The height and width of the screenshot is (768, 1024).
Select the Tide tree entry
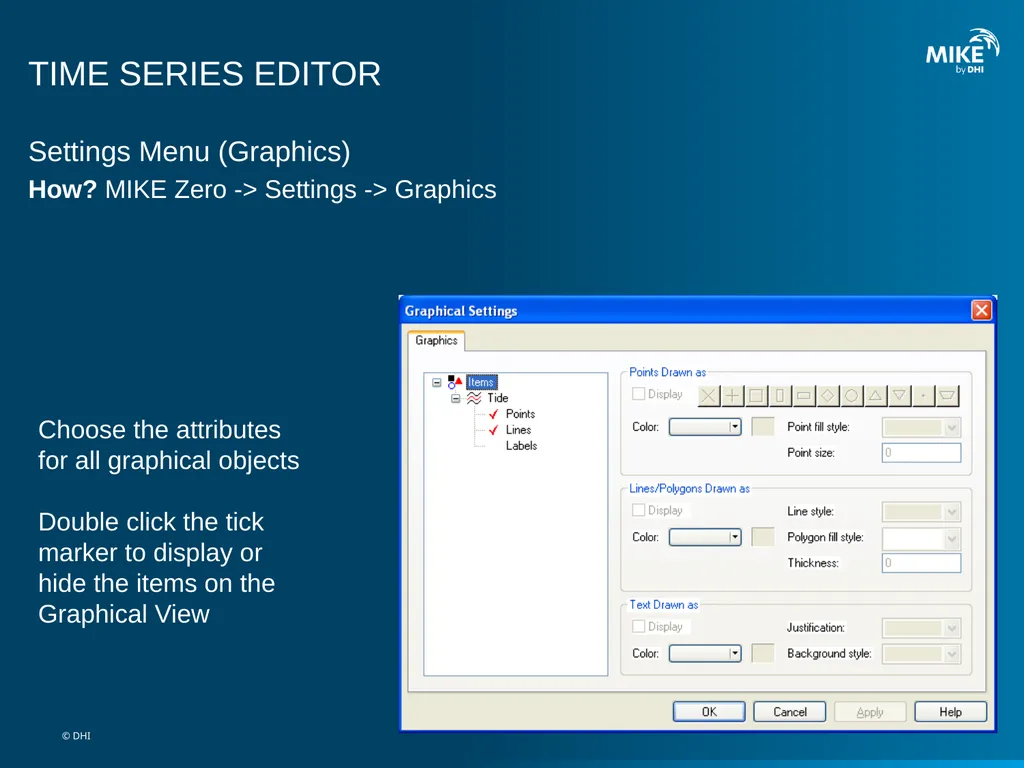[x=498, y=398]
